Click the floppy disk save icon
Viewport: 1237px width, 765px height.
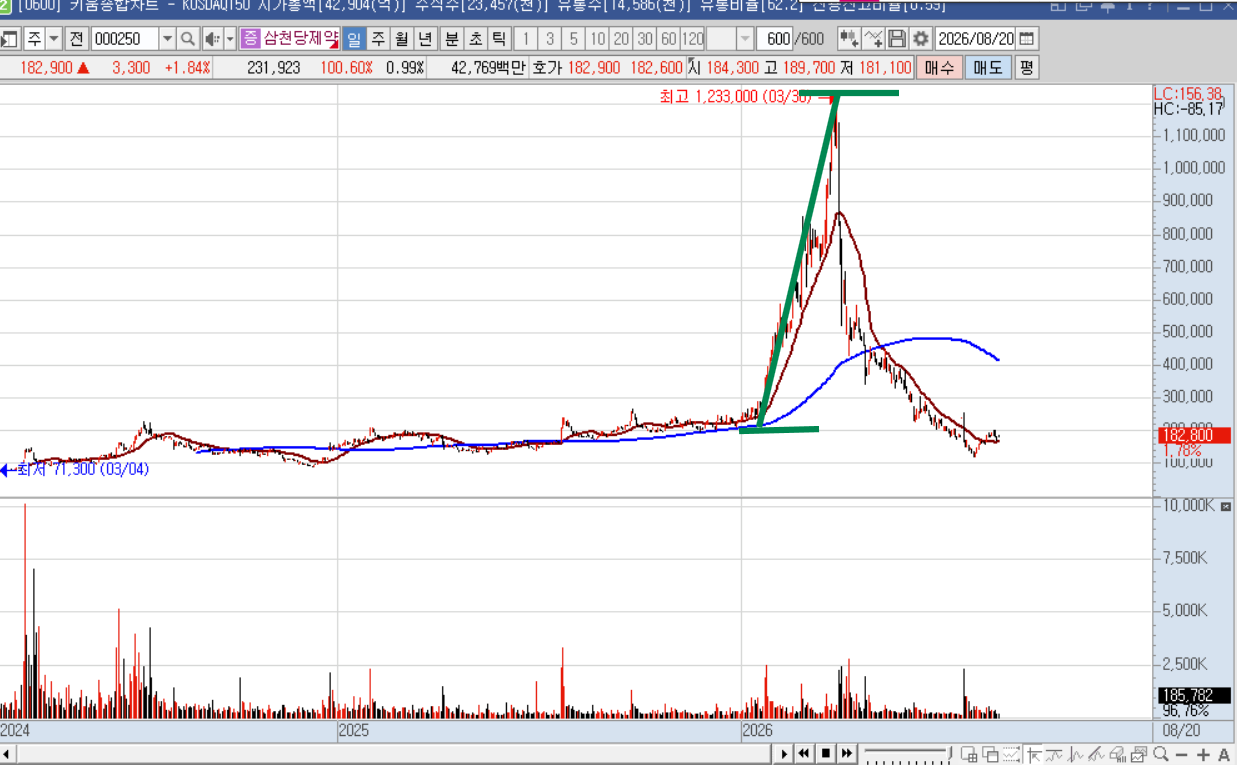tap(897, 39)
